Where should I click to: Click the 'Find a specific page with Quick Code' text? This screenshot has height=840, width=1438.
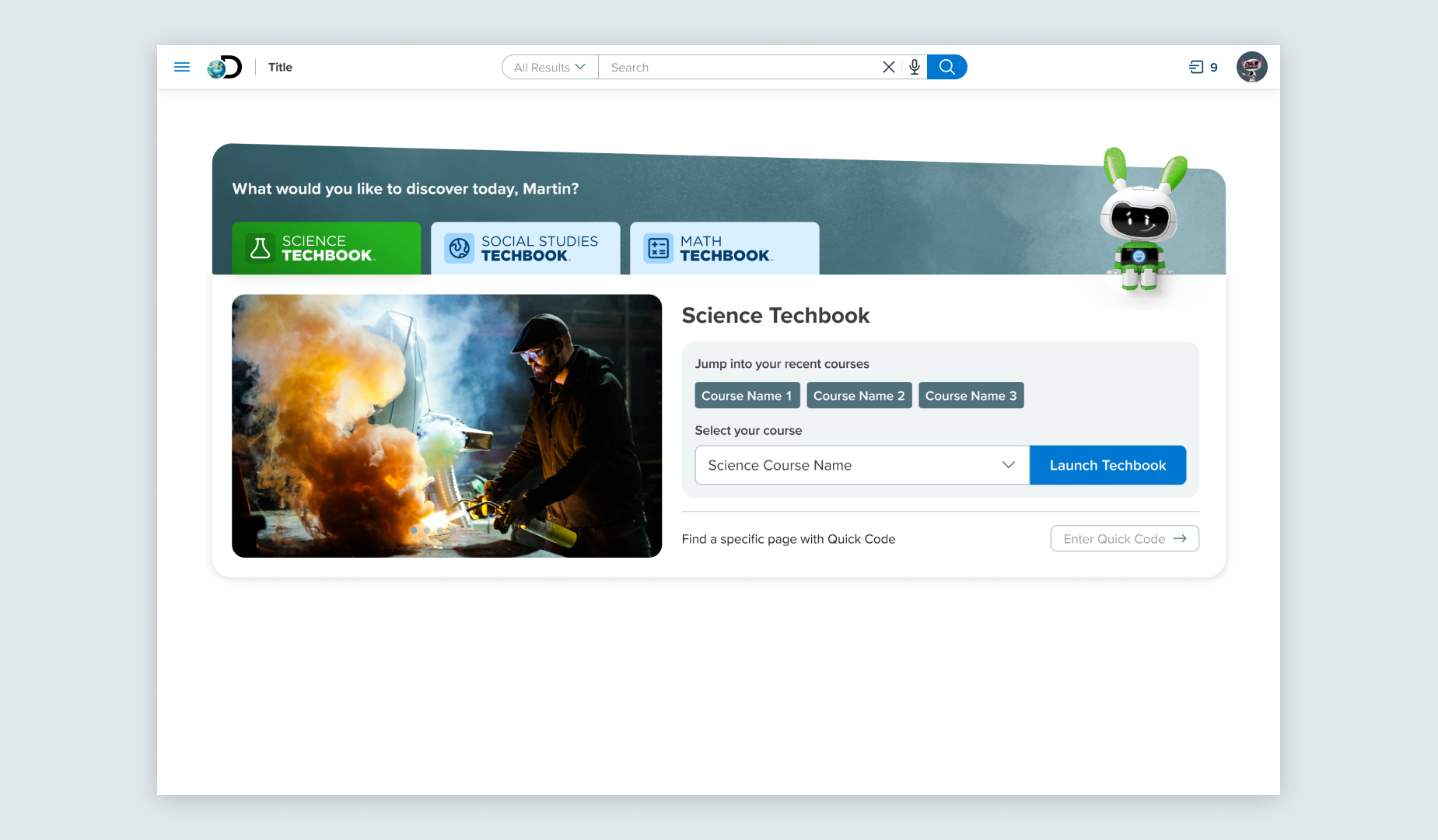coord(789,539)
